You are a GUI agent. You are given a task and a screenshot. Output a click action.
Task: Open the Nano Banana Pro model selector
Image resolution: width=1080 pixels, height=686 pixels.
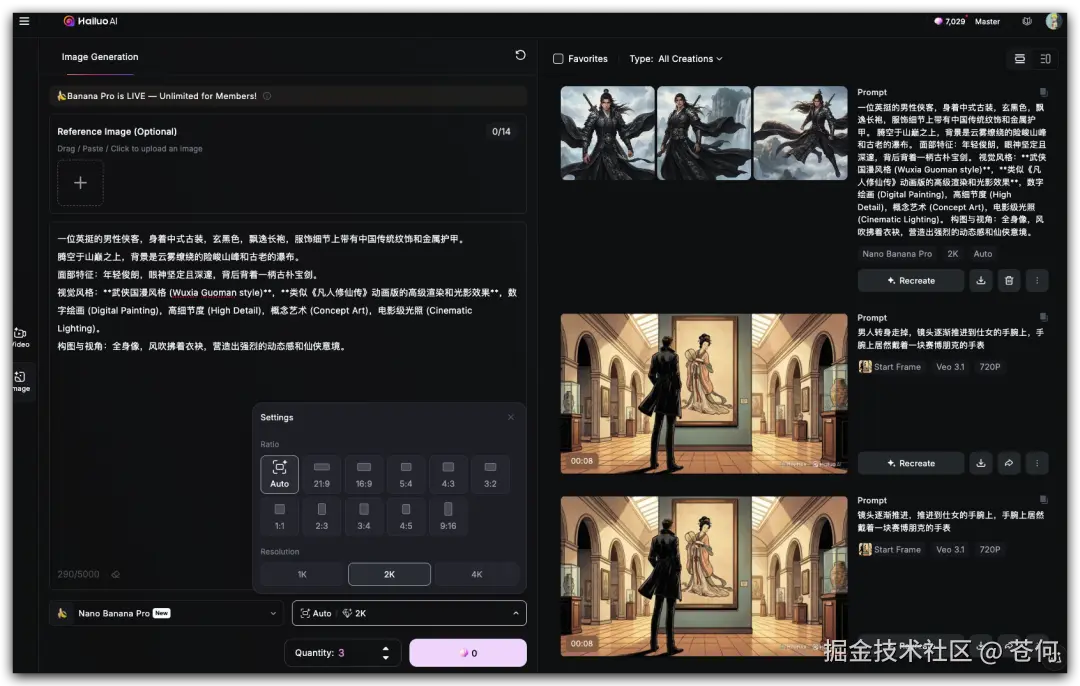165,612
